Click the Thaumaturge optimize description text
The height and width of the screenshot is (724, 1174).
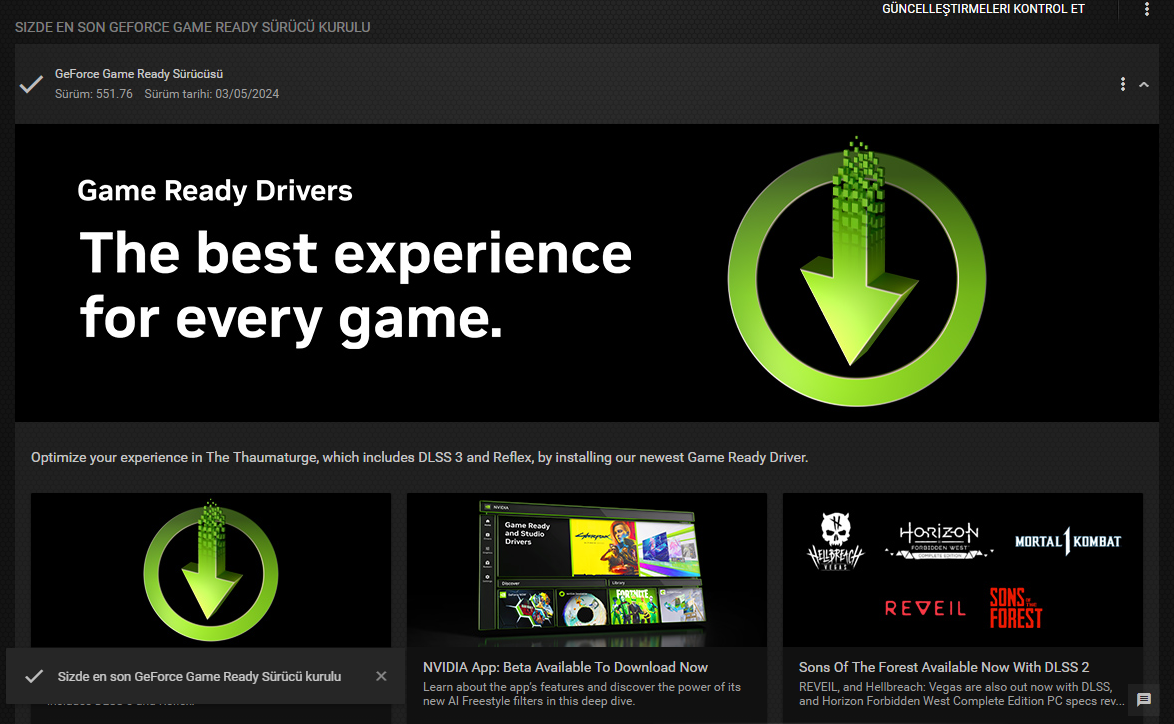point(419,457)
